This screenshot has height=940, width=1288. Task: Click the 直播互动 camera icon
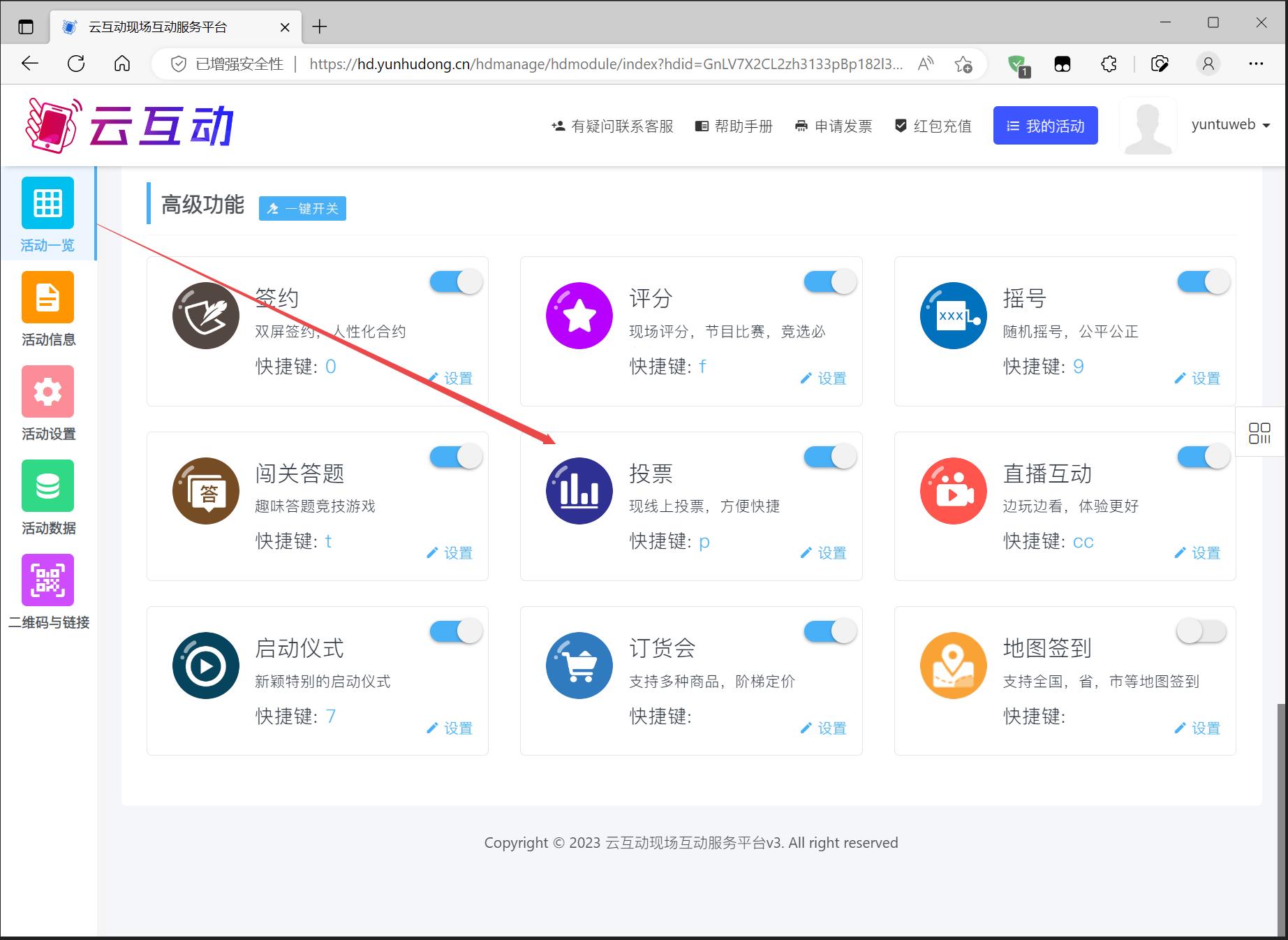[x=953, y=491]
